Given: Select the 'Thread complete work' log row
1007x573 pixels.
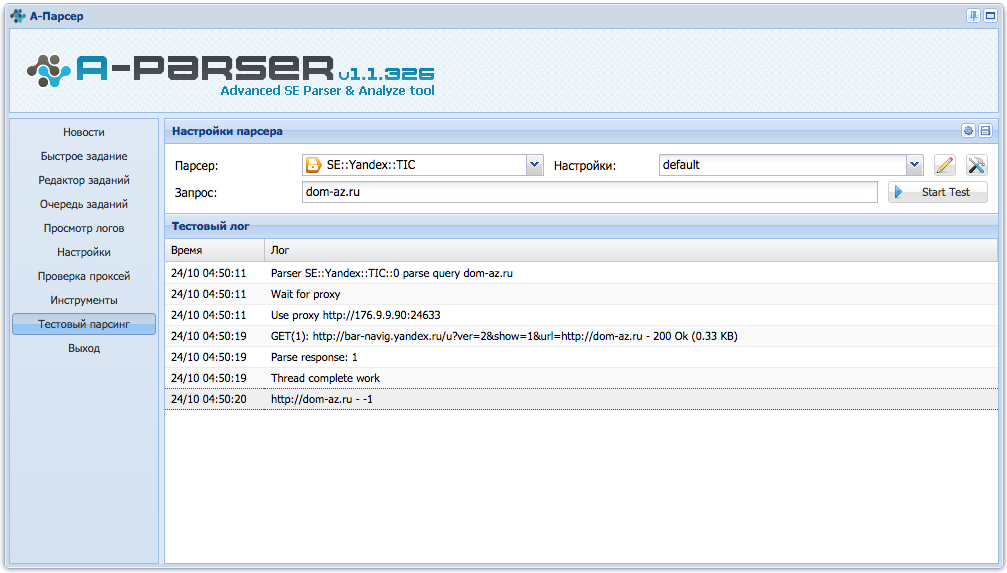Looking at the screenshot, I should [x=581, y=378].
